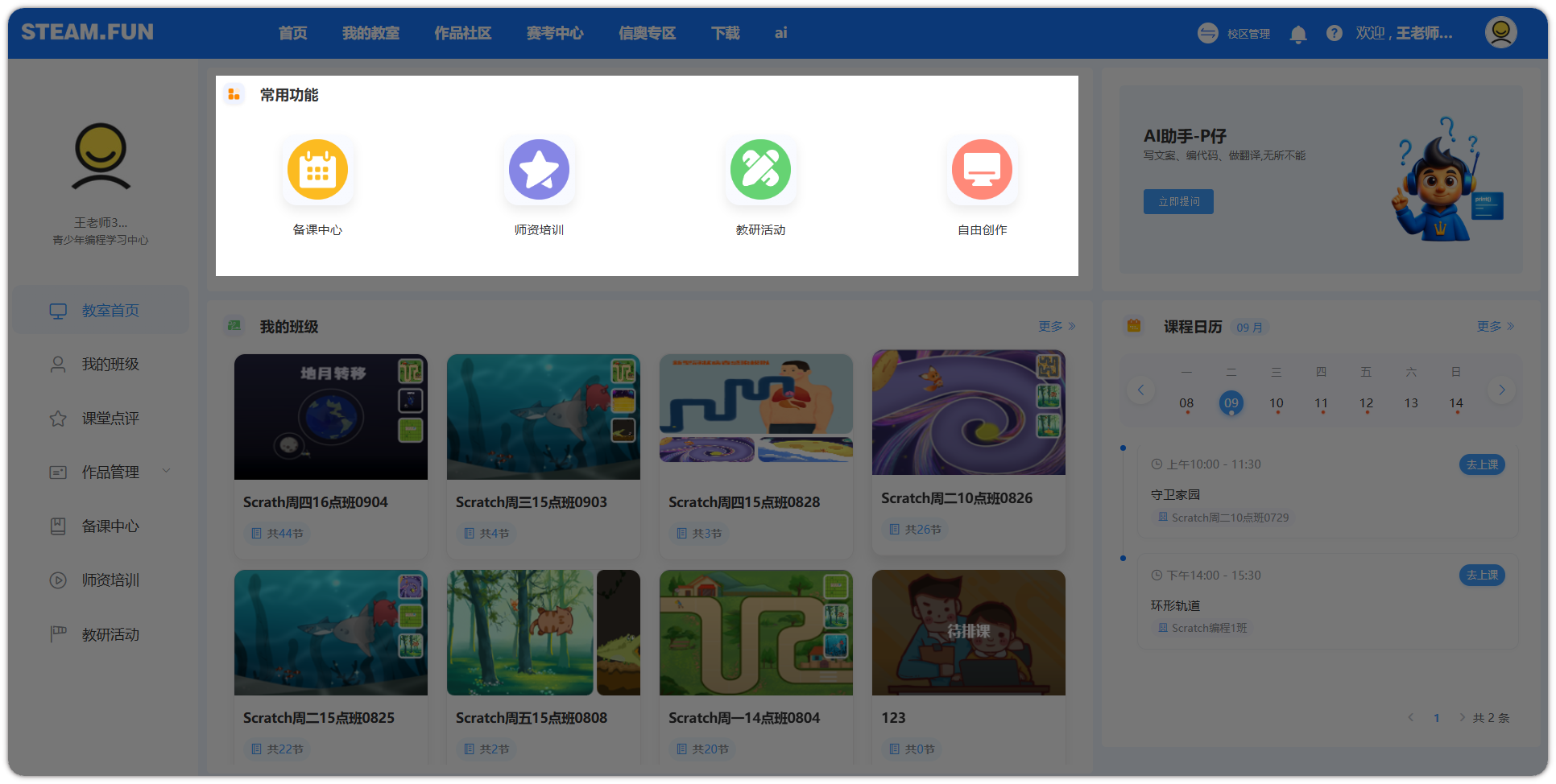Click the sidebar 备课中心 book icon
The height and width of the screenshot is (784, 1556).
pyautogui.click(x=58, y=526)
